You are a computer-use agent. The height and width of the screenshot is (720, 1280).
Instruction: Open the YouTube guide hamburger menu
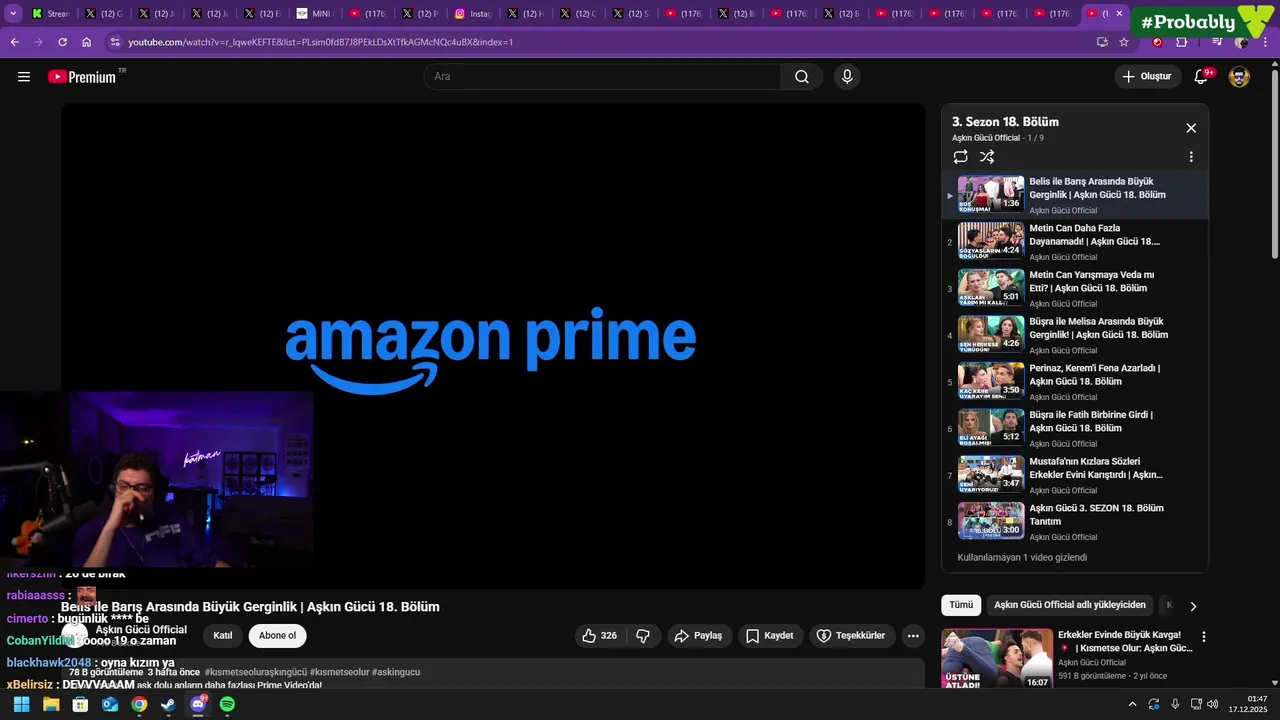pos(24,77)
